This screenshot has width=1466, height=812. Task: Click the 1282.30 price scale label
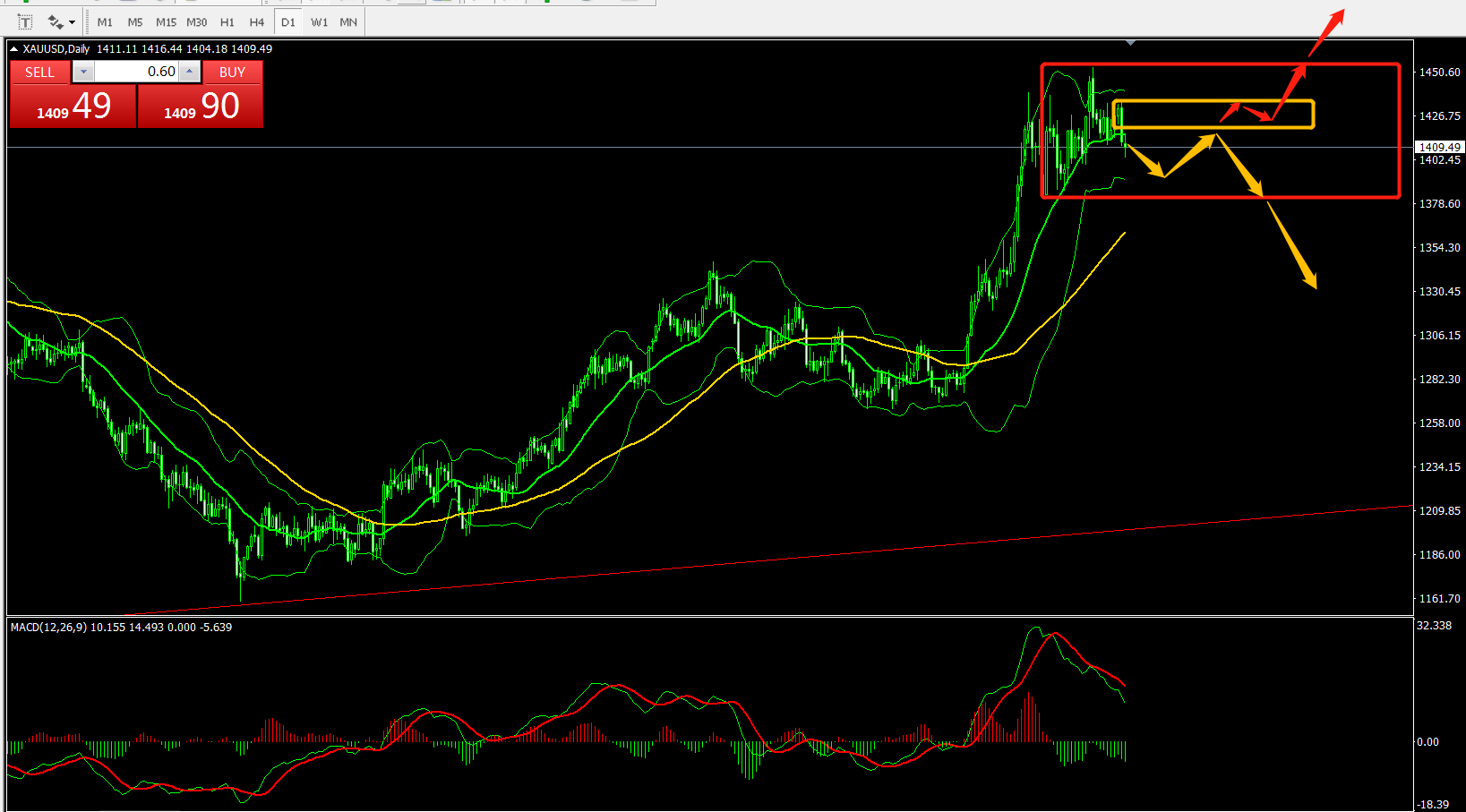tap(1439, 380)
